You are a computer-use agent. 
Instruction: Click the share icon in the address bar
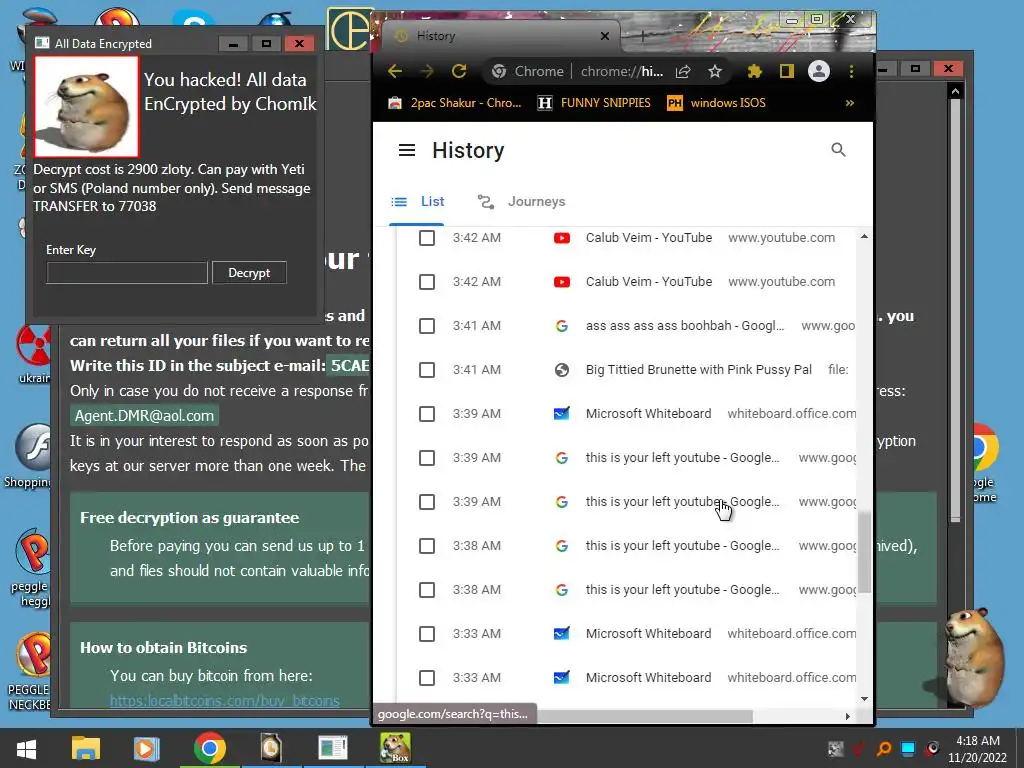click(683, 71)
